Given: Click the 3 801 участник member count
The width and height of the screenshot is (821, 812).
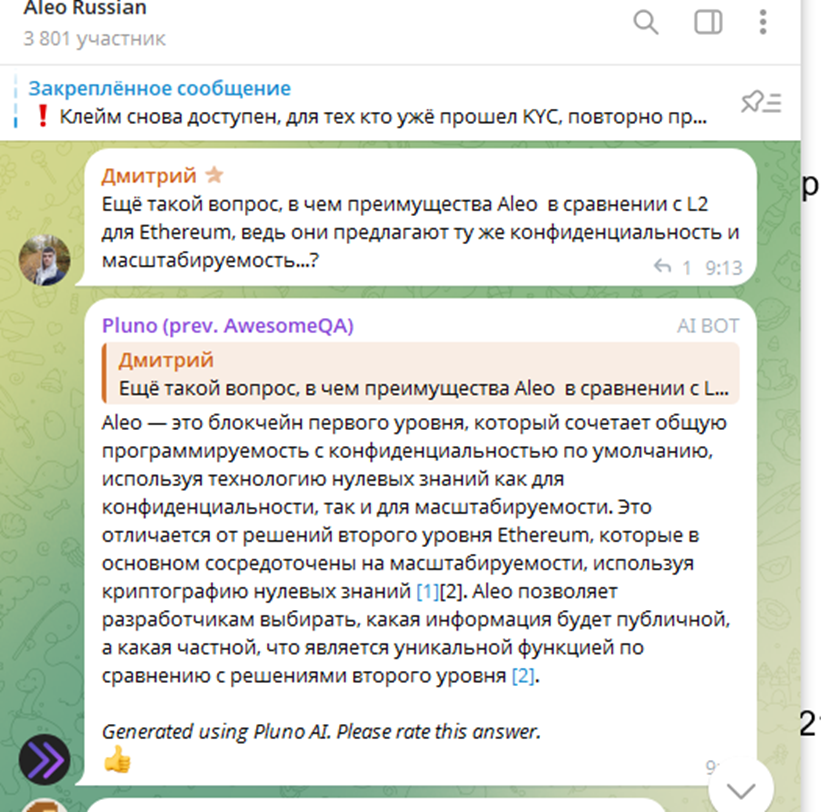Looking at the screenshot, I should coord(94,39).
